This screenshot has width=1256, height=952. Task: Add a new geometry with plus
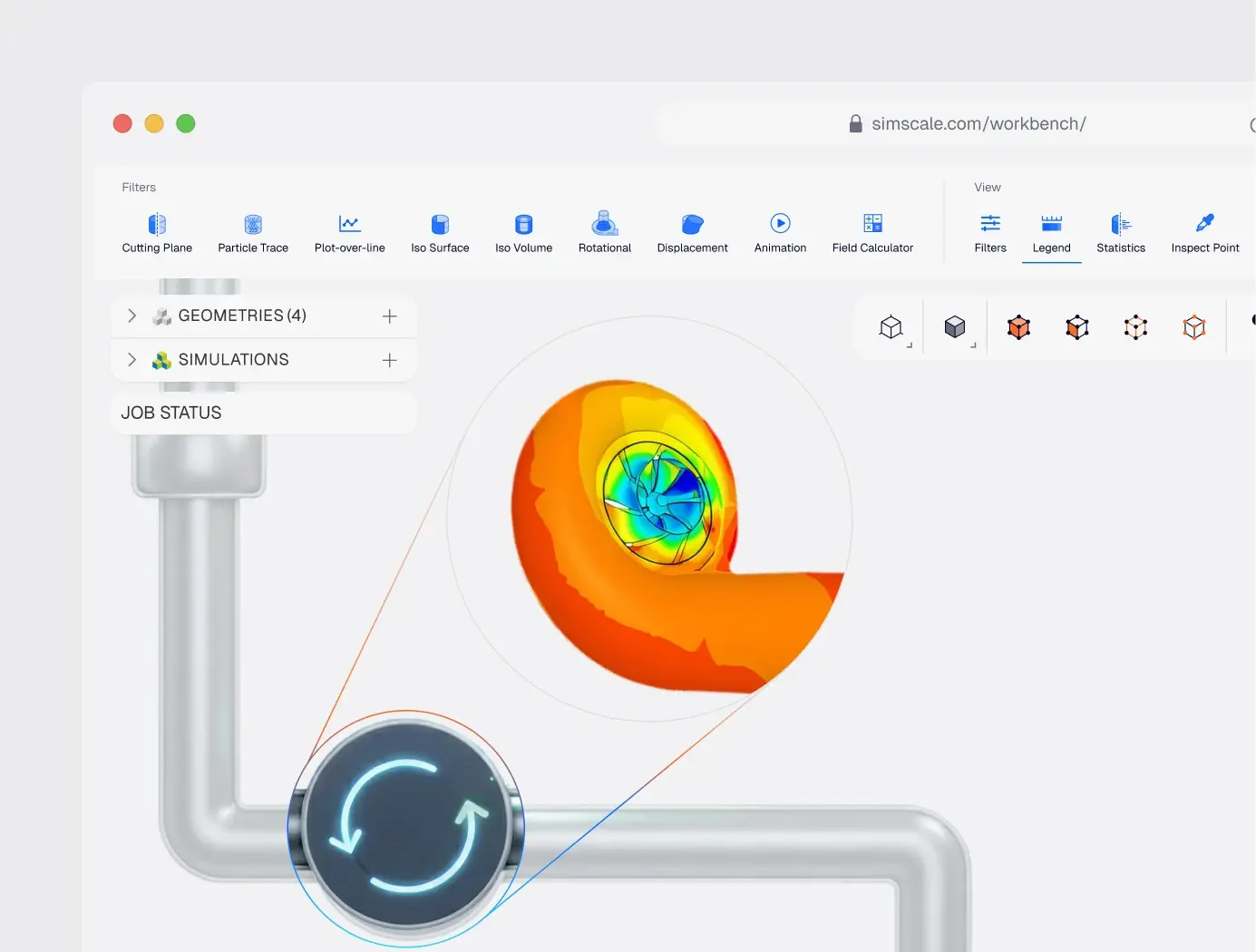pos(390,316)
